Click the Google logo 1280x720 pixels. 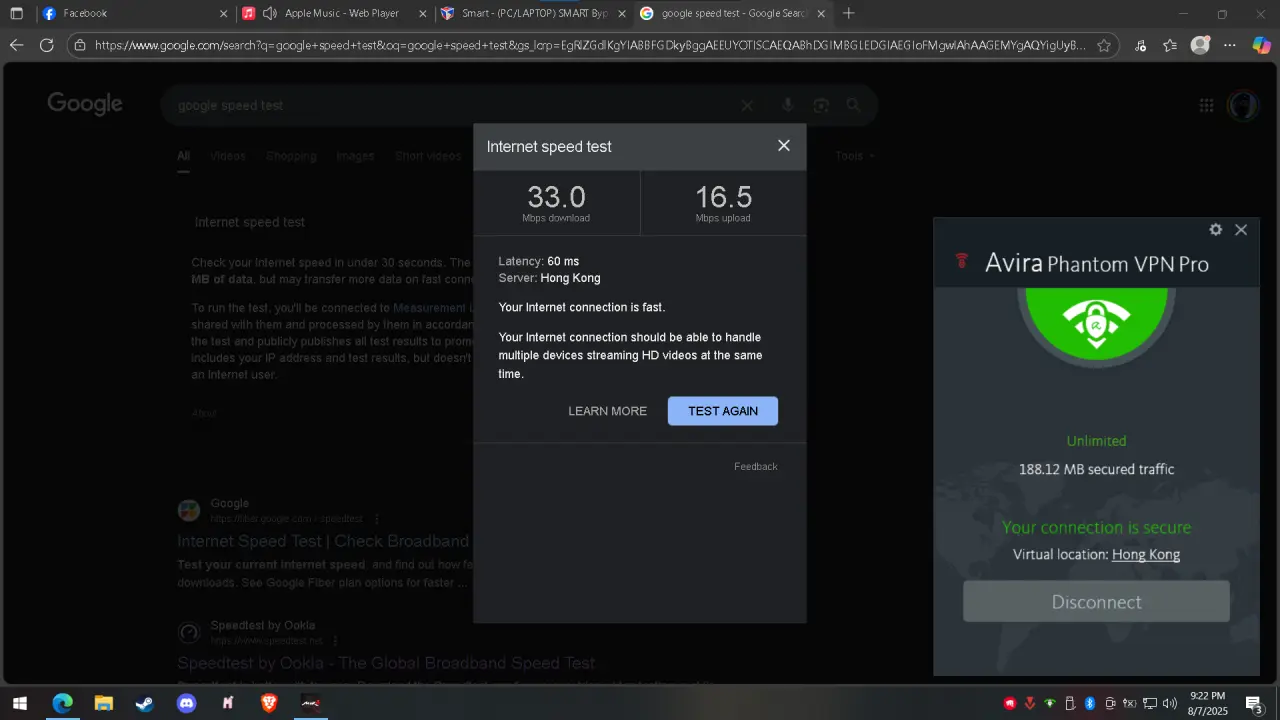click(85, 104)
